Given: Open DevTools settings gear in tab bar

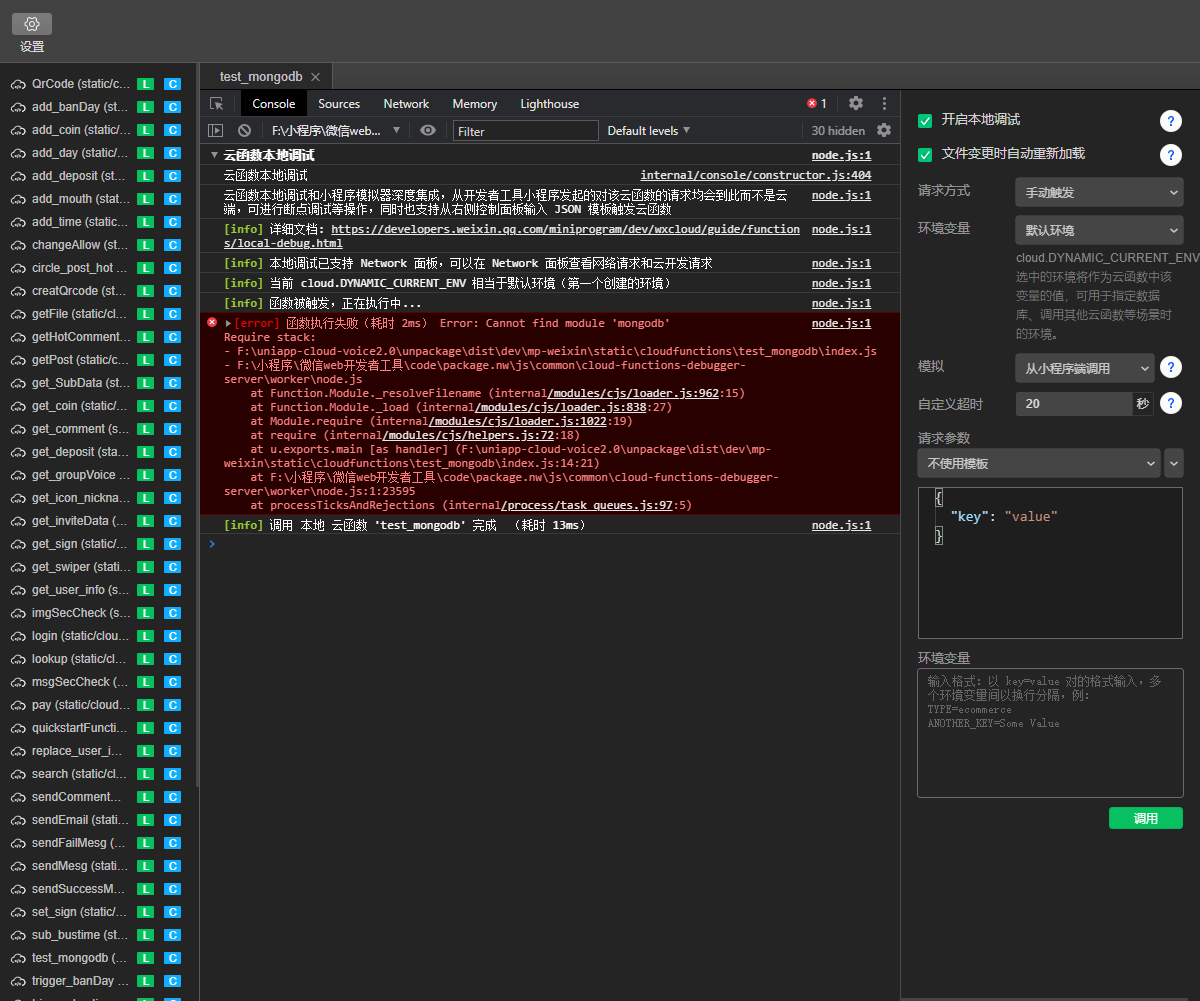Looking at the screenshot, I should (x=856, y=103).
